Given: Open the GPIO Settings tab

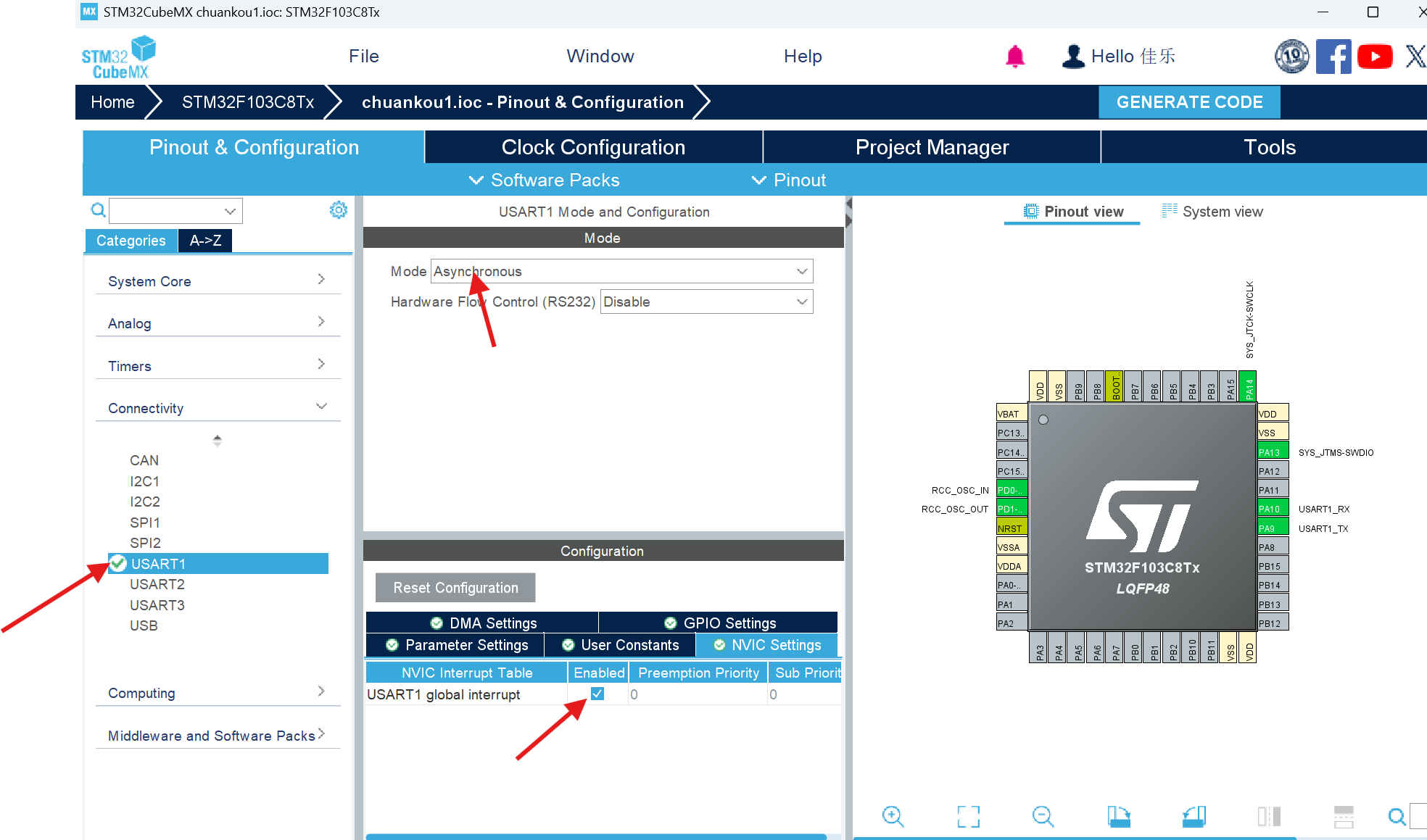Looking at the screenshot, I should tap(719, 623).
